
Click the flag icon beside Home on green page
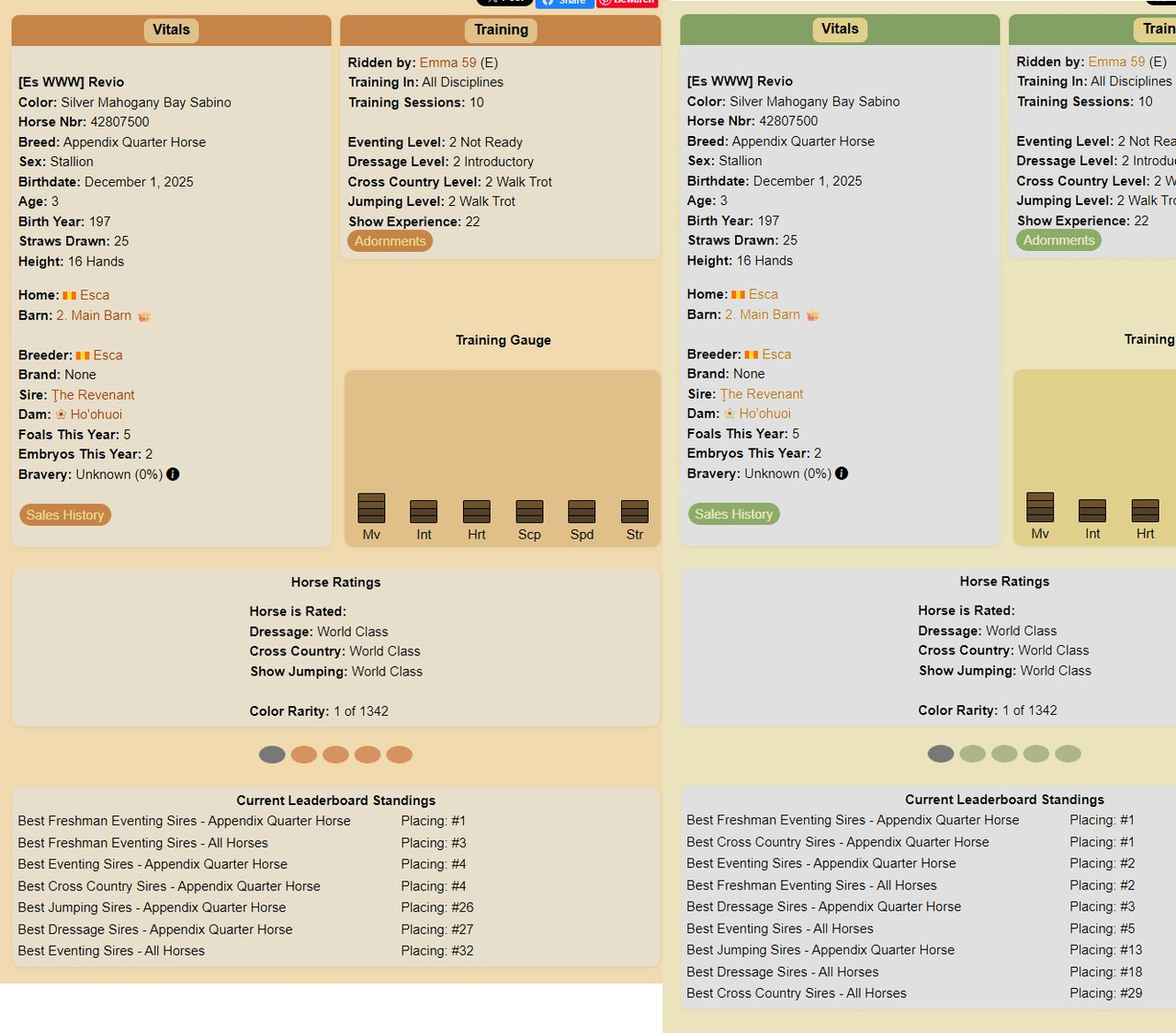(x=738, y=294)
